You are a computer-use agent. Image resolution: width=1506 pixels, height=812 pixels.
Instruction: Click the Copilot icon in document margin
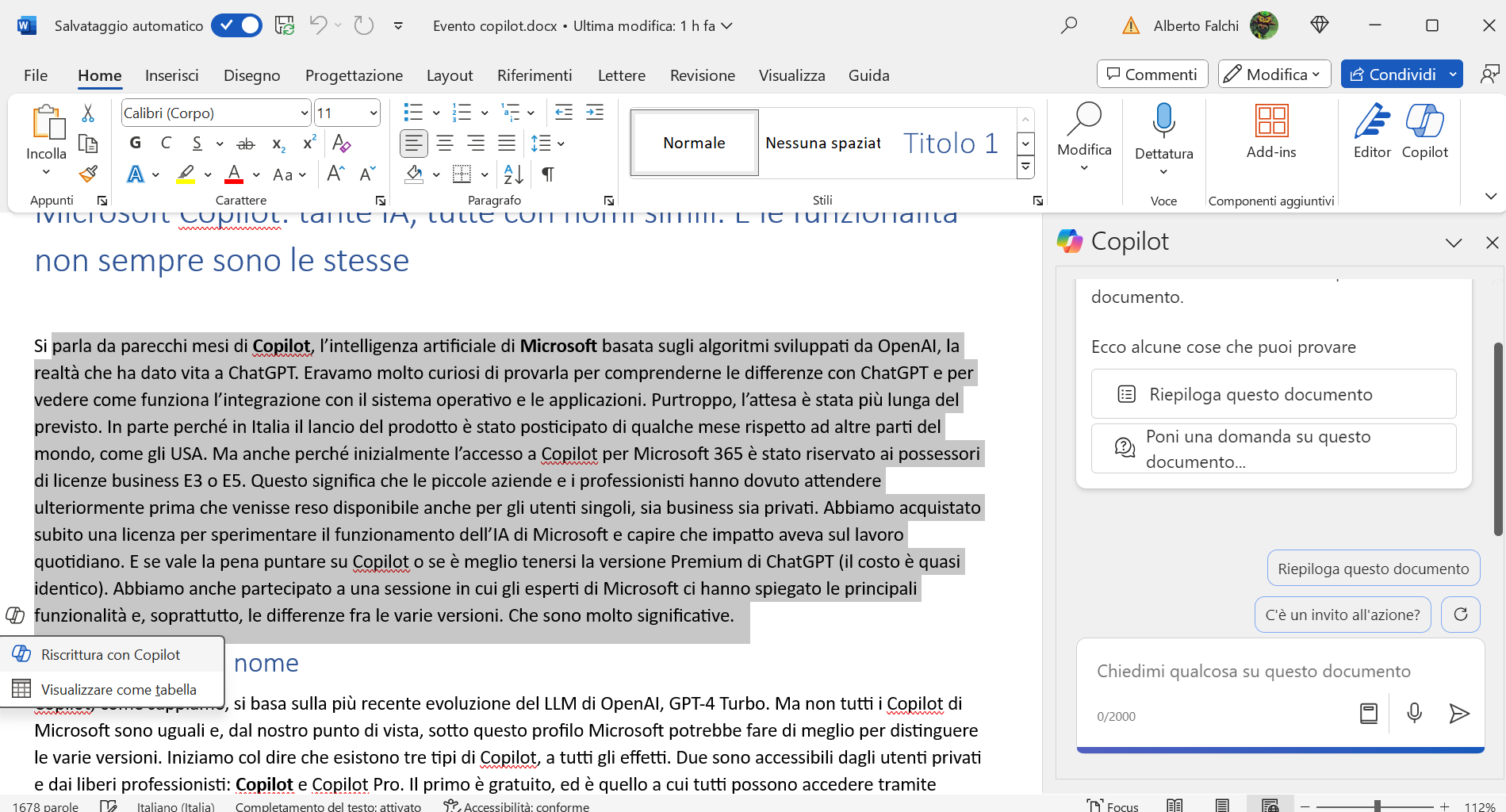pyautogui.click(x=15, y=615)
